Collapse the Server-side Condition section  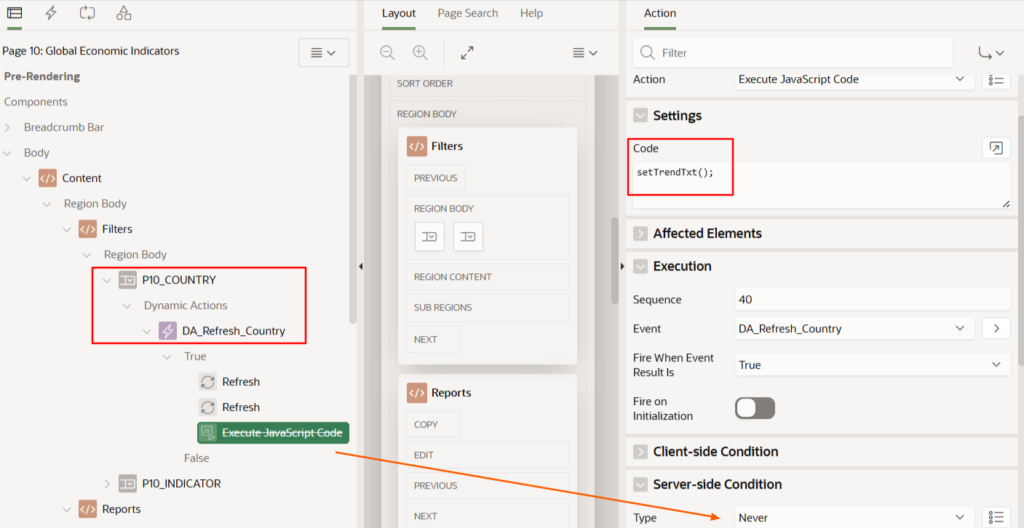pyautogui.click(x=640, y=484)
